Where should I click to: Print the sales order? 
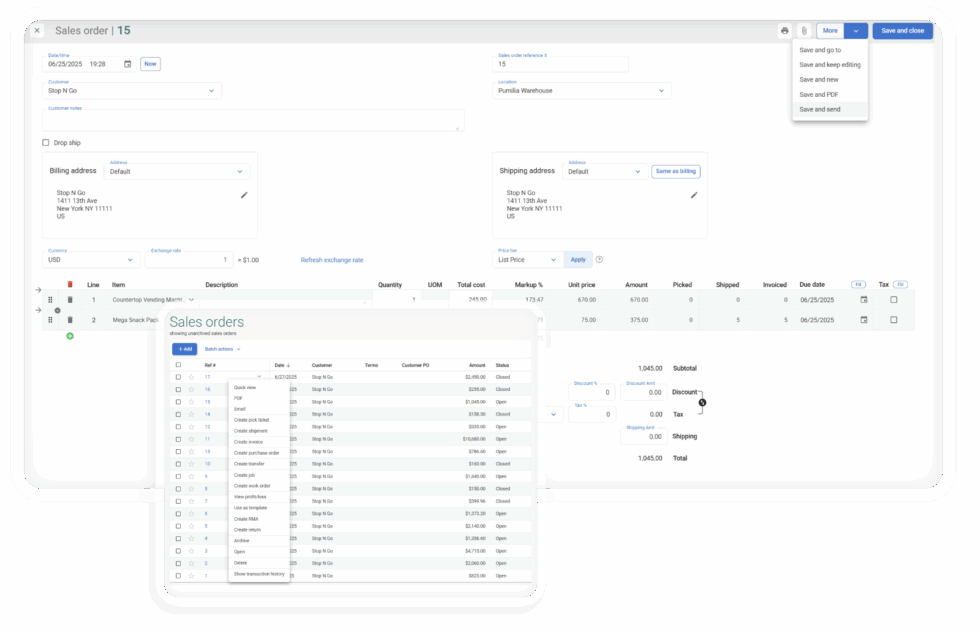(785, 31)
